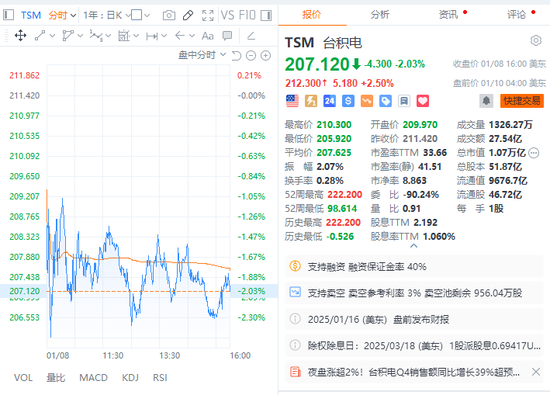The height and width of the screenshot is (395, 550).
Task: Select the chart measurement range tool
Action: (x=124, y=35)
